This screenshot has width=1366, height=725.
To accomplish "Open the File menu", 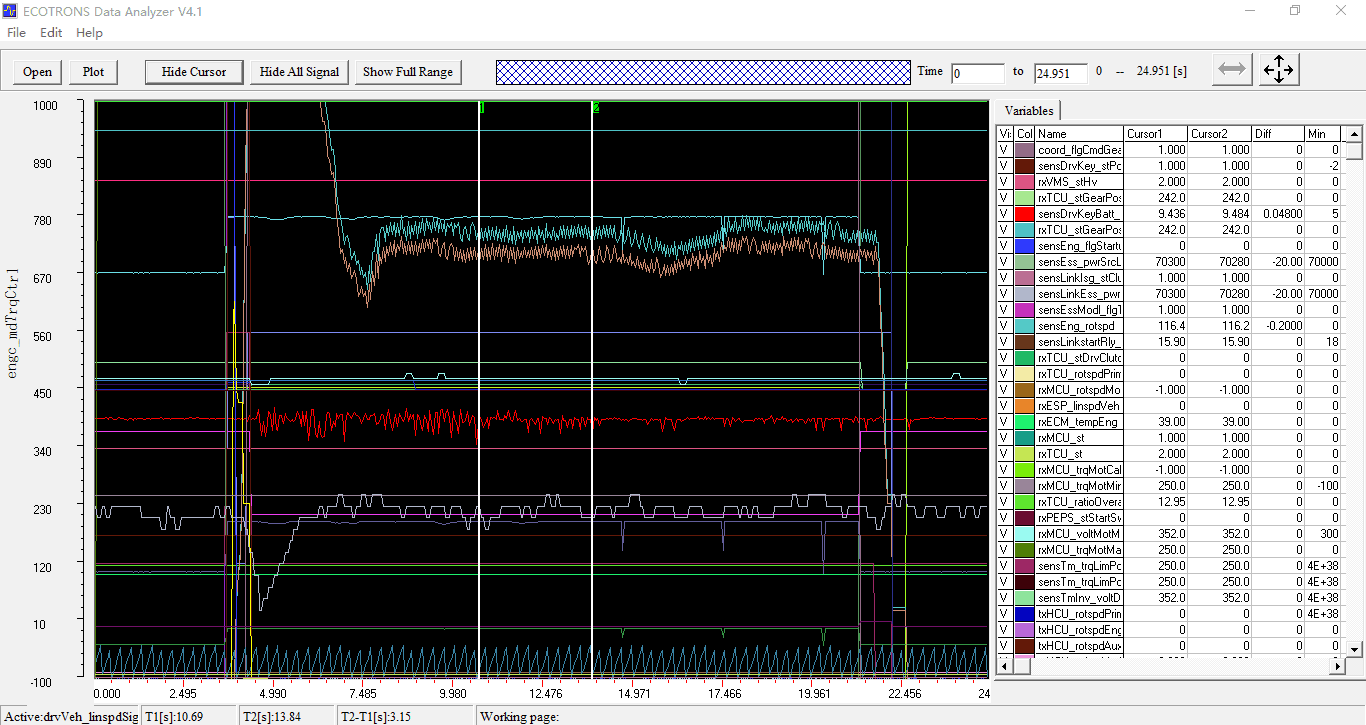I will click(x=17, y=32).
